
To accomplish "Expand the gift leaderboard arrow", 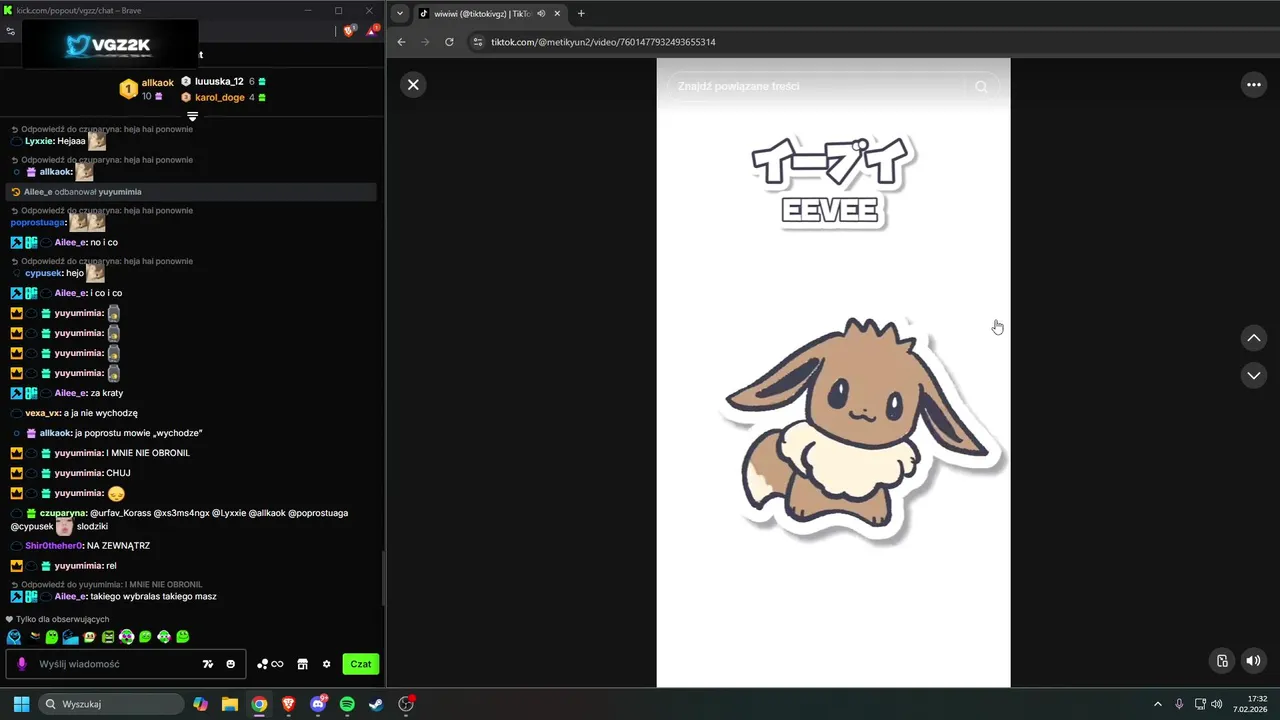I will click(192, 116).
